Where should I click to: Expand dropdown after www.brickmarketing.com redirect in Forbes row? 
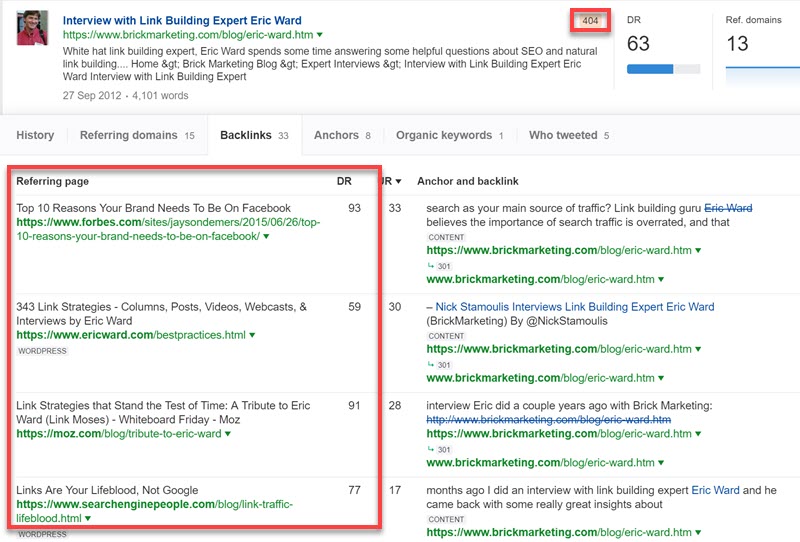661,279
